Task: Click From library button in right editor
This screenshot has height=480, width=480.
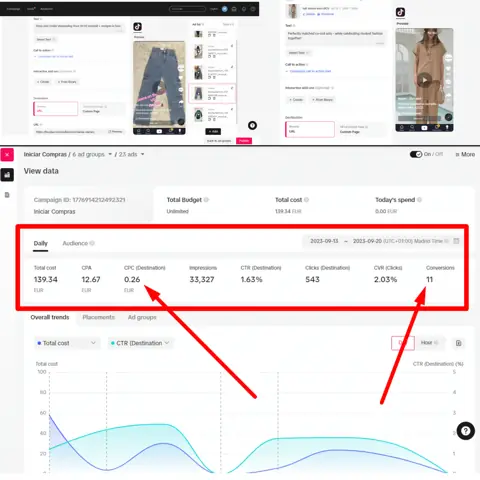Action: 322,100
